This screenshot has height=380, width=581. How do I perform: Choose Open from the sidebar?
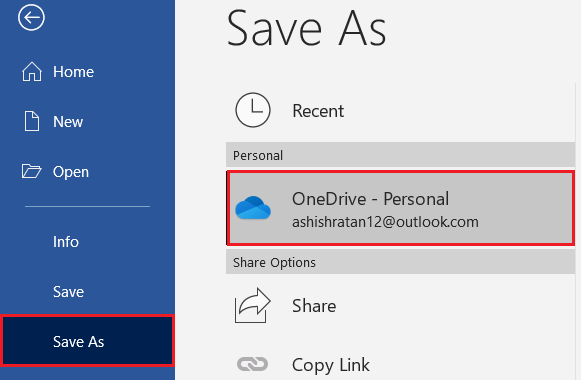pyautogui.click(x=71, y=172)
